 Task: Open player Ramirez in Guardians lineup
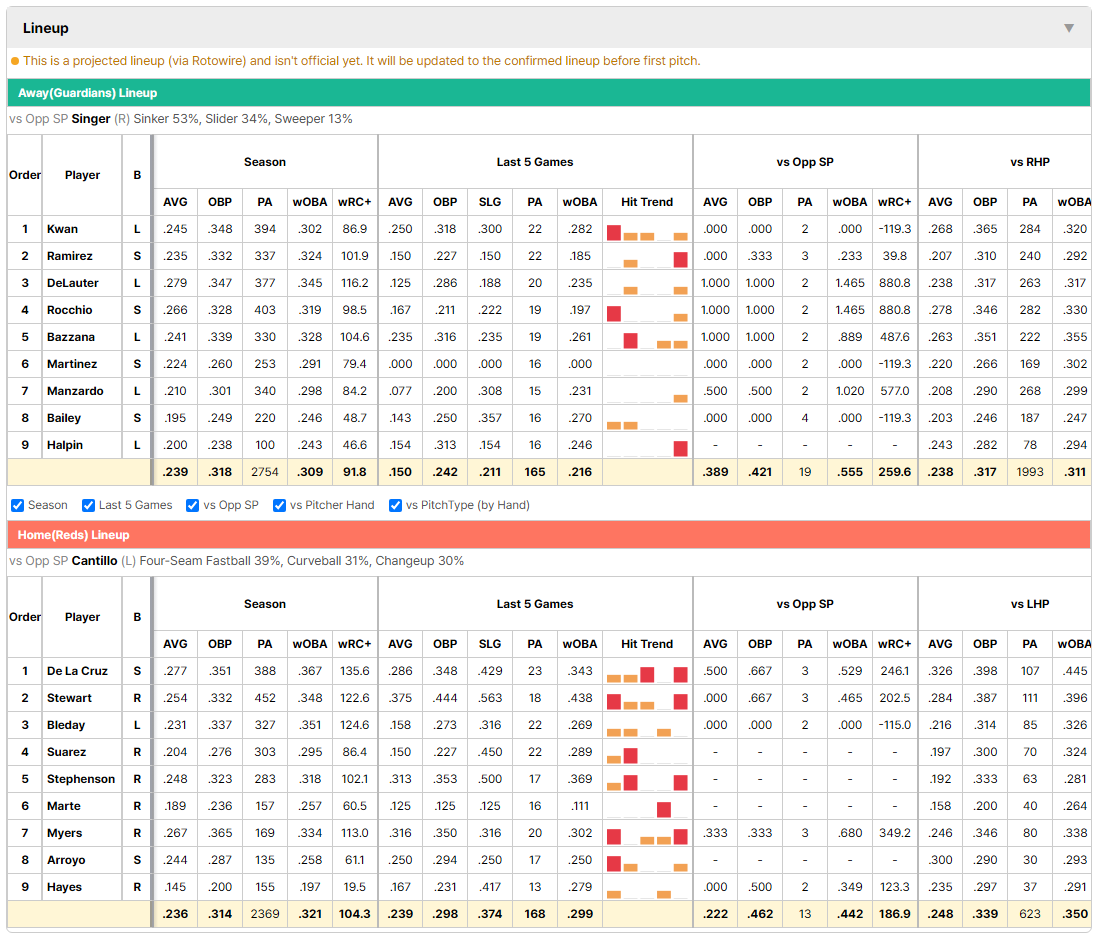(x=69, y=256)
